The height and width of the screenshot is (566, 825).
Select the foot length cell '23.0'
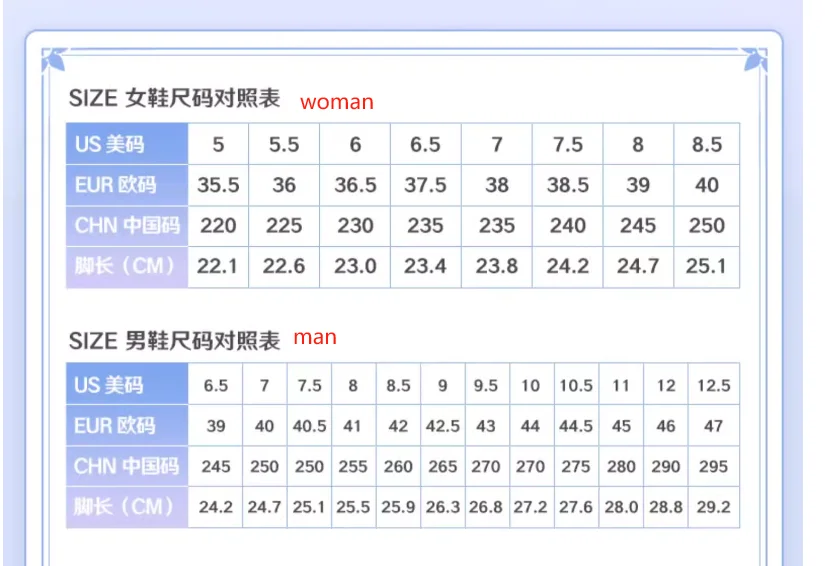pyautogui.click(x=355, y=267)
